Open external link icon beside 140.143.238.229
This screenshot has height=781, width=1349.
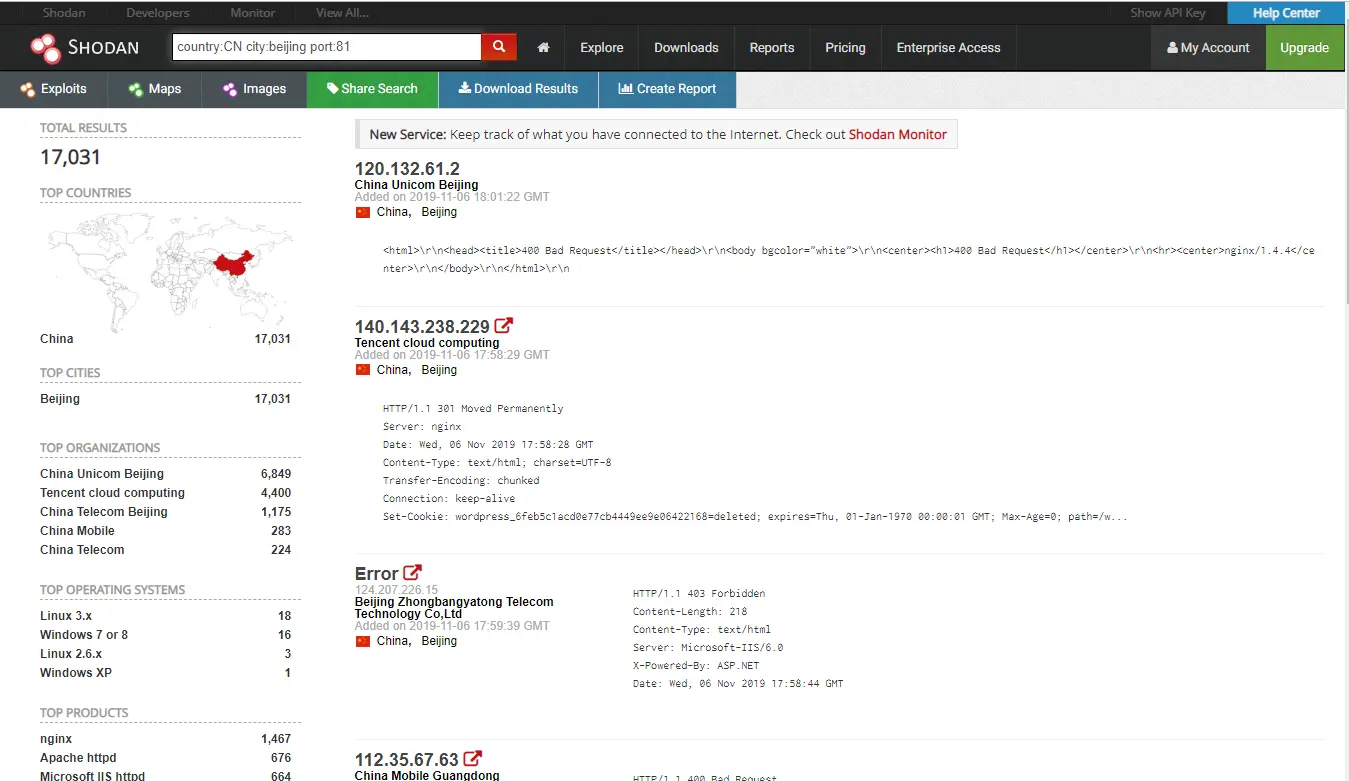[x=504, y=326]
